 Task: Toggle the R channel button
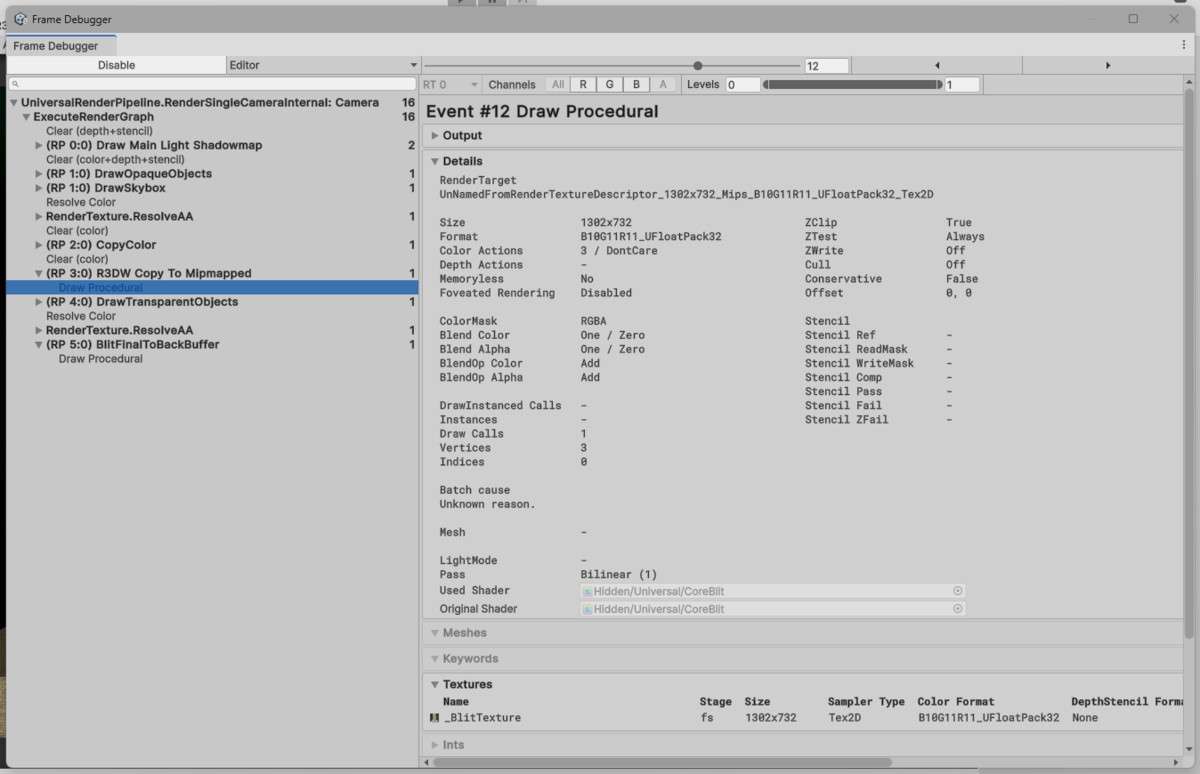(x=583, y=85)
